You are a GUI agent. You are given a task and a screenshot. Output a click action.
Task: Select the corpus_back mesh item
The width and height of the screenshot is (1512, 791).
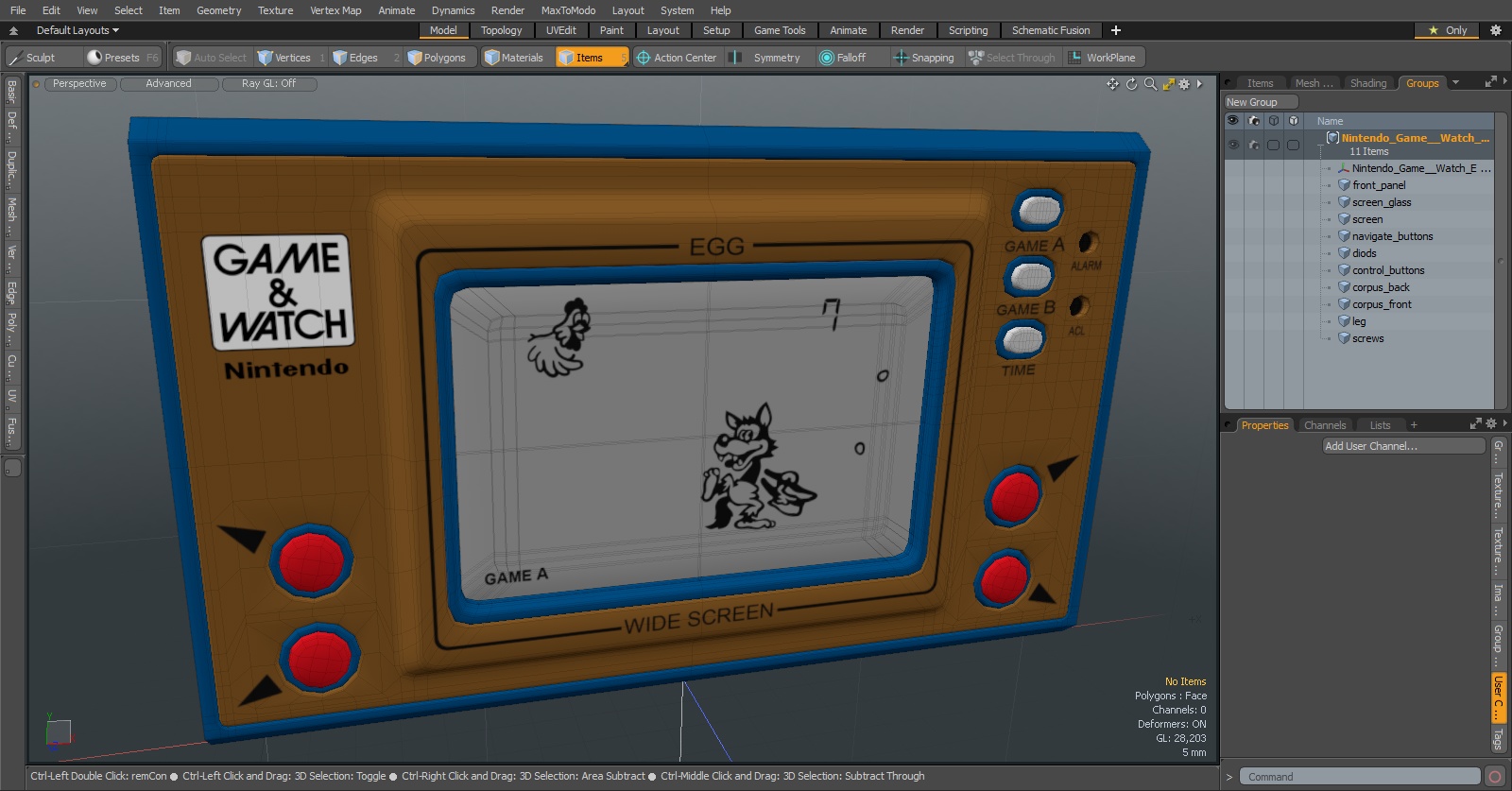point(1381,287)
